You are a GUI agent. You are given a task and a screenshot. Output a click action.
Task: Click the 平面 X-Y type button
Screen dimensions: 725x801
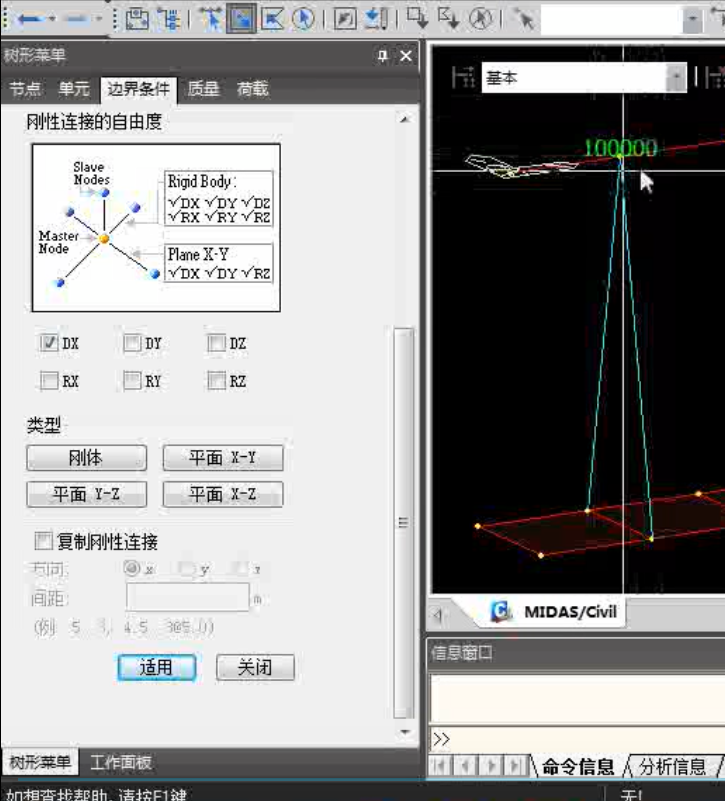[223, 458]
